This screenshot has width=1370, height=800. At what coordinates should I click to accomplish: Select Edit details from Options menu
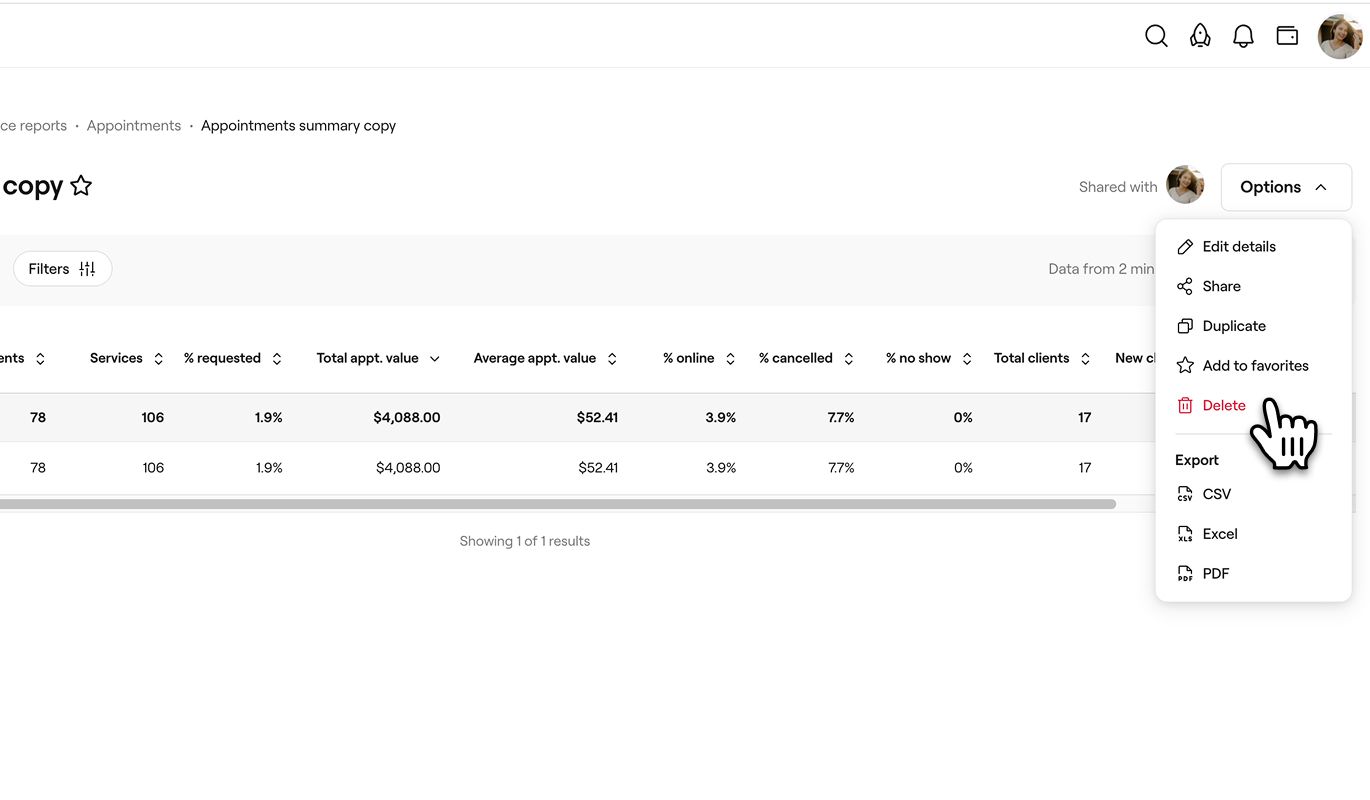(1238, 247)
